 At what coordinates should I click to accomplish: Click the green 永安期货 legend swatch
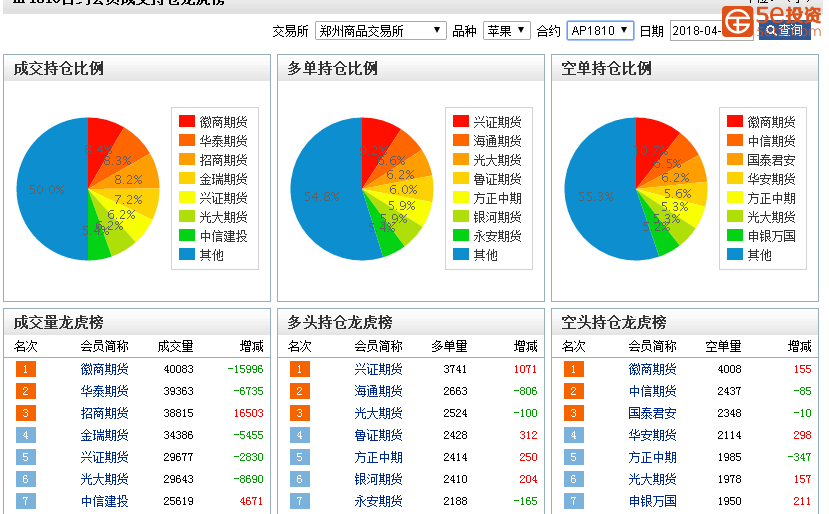click(x=460, y=235)
